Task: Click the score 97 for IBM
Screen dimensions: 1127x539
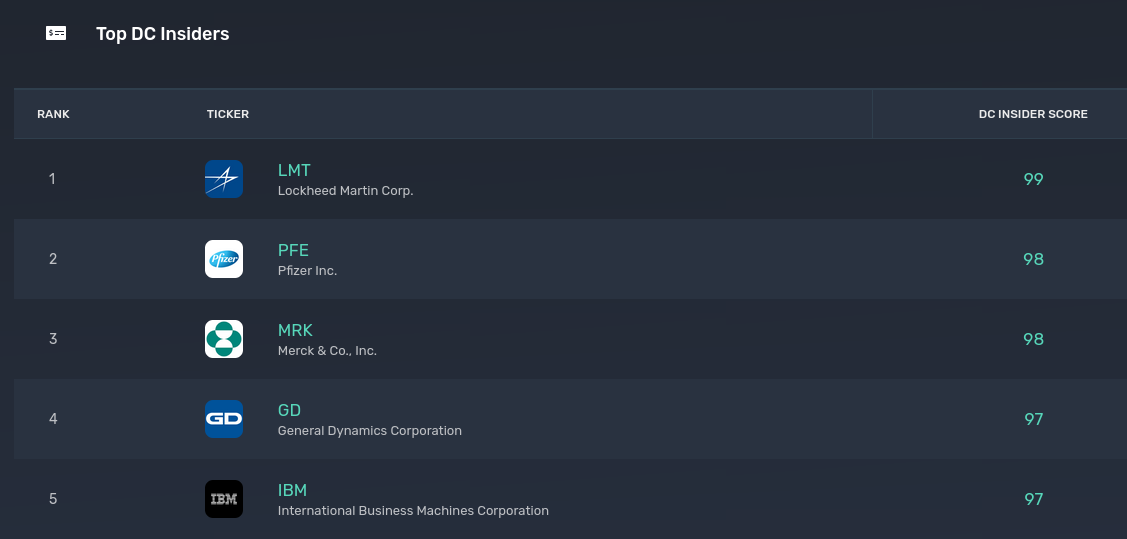Action: [x=1034, y=499]
